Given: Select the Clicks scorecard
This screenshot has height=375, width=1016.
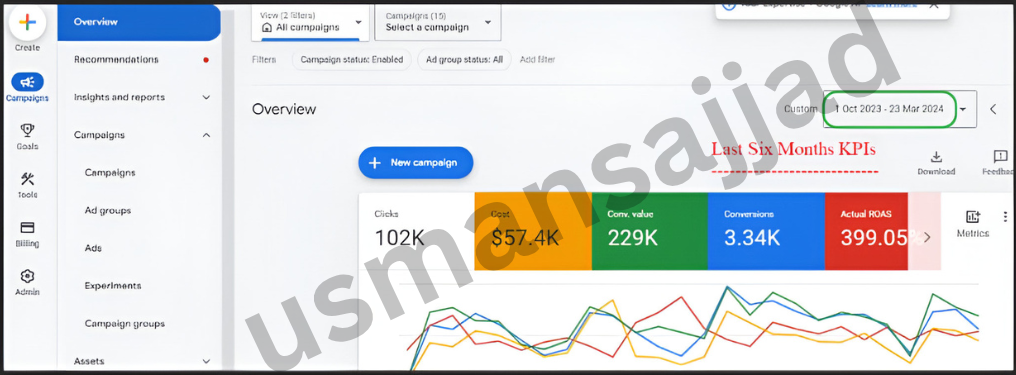Looking at the screenshot, I should (416, 231).
